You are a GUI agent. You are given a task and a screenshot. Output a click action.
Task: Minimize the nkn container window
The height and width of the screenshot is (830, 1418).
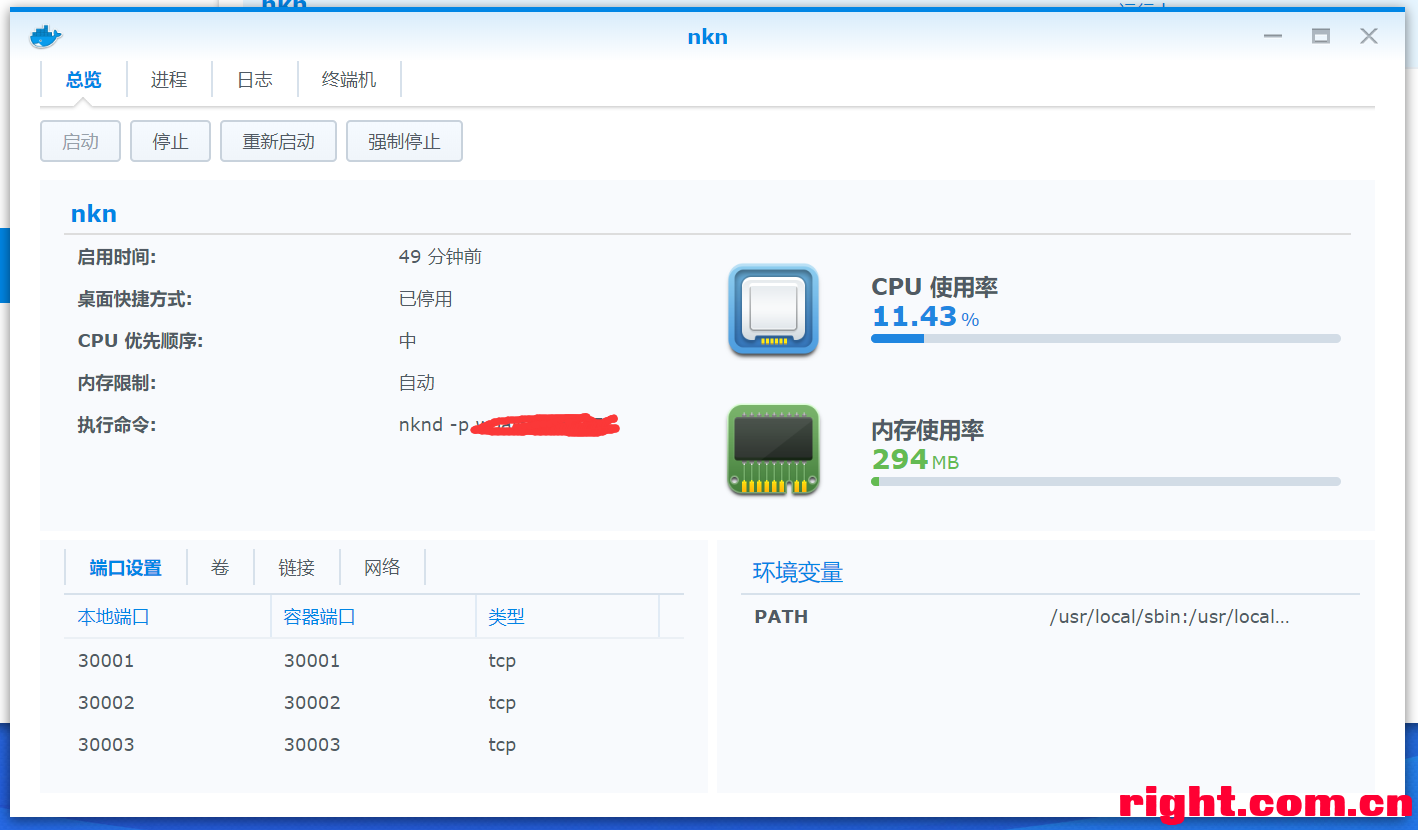coord(1273,37)
